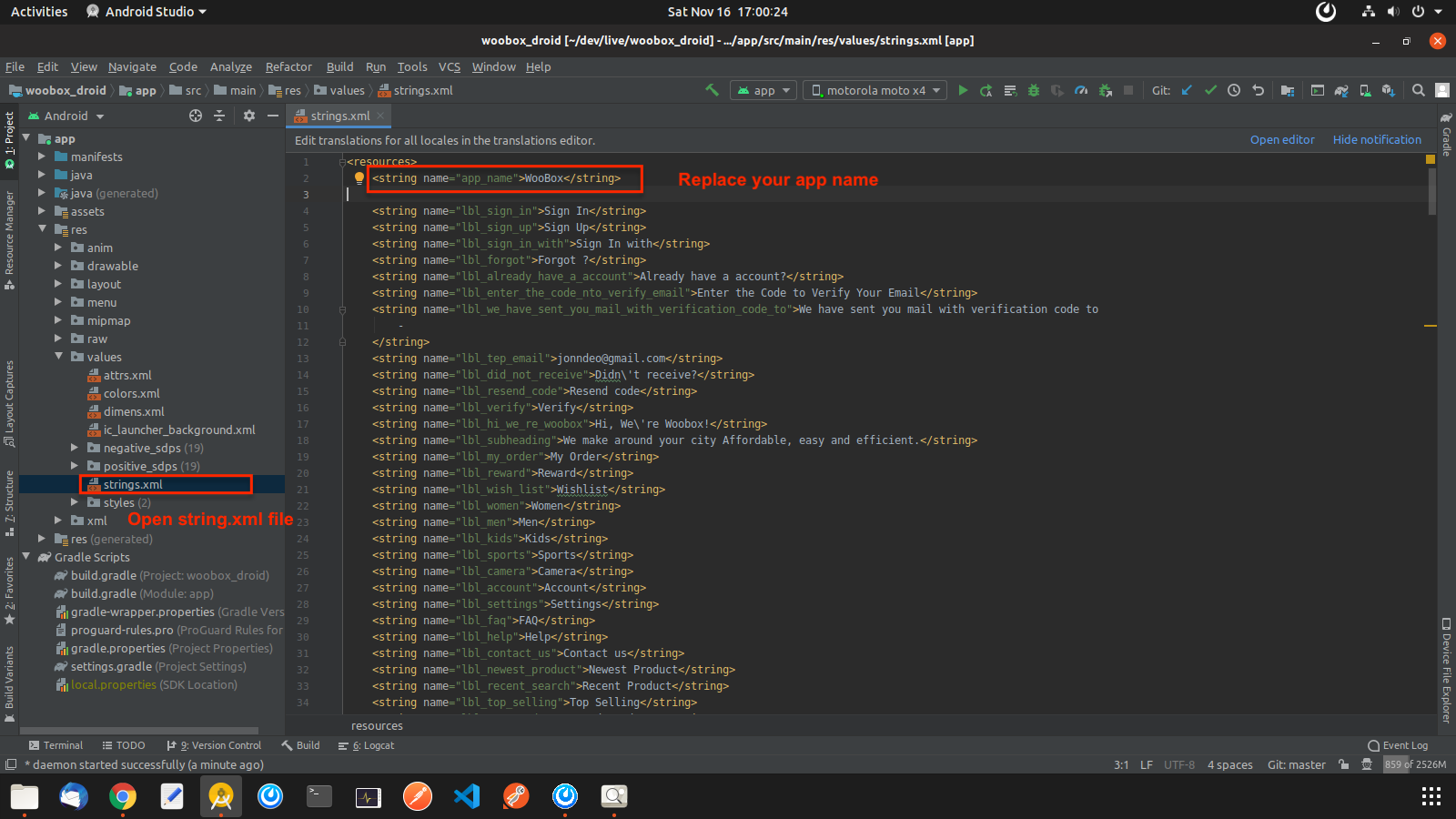Viewport: 1456px width, 819px height.
Task: Click the Profile app gauge icon
Action: tap(1081, 90)
